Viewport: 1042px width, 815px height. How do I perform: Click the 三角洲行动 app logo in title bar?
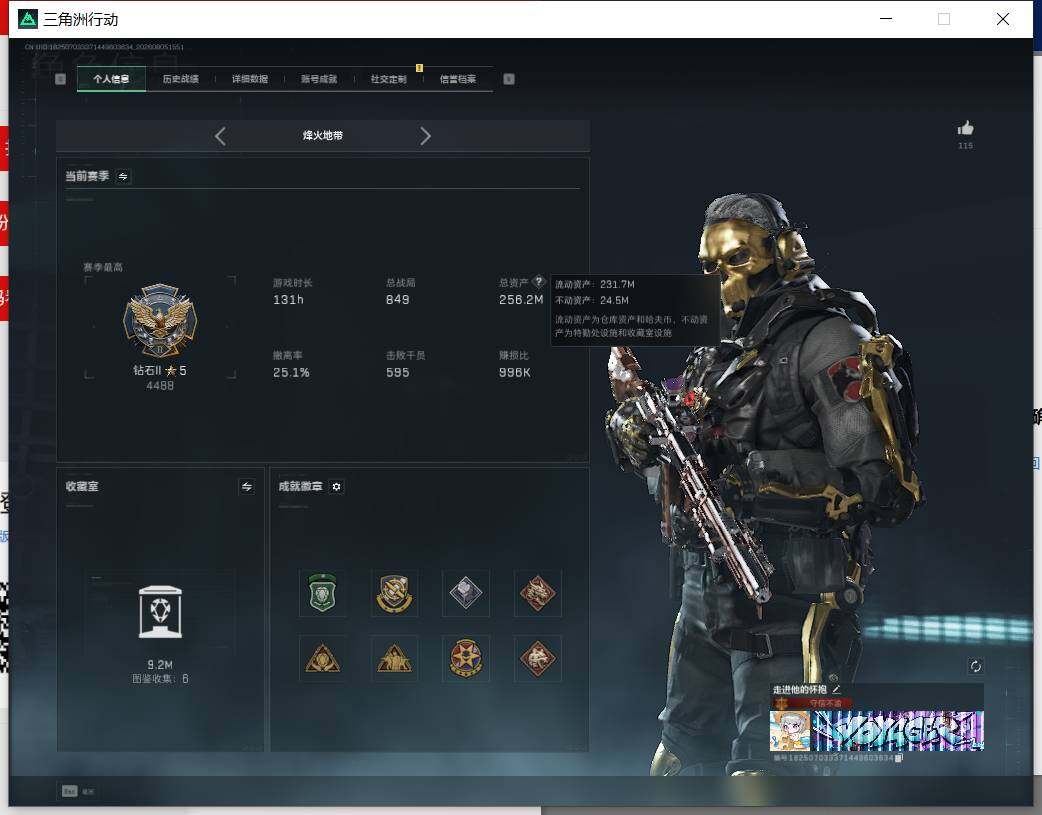(27, 19)
